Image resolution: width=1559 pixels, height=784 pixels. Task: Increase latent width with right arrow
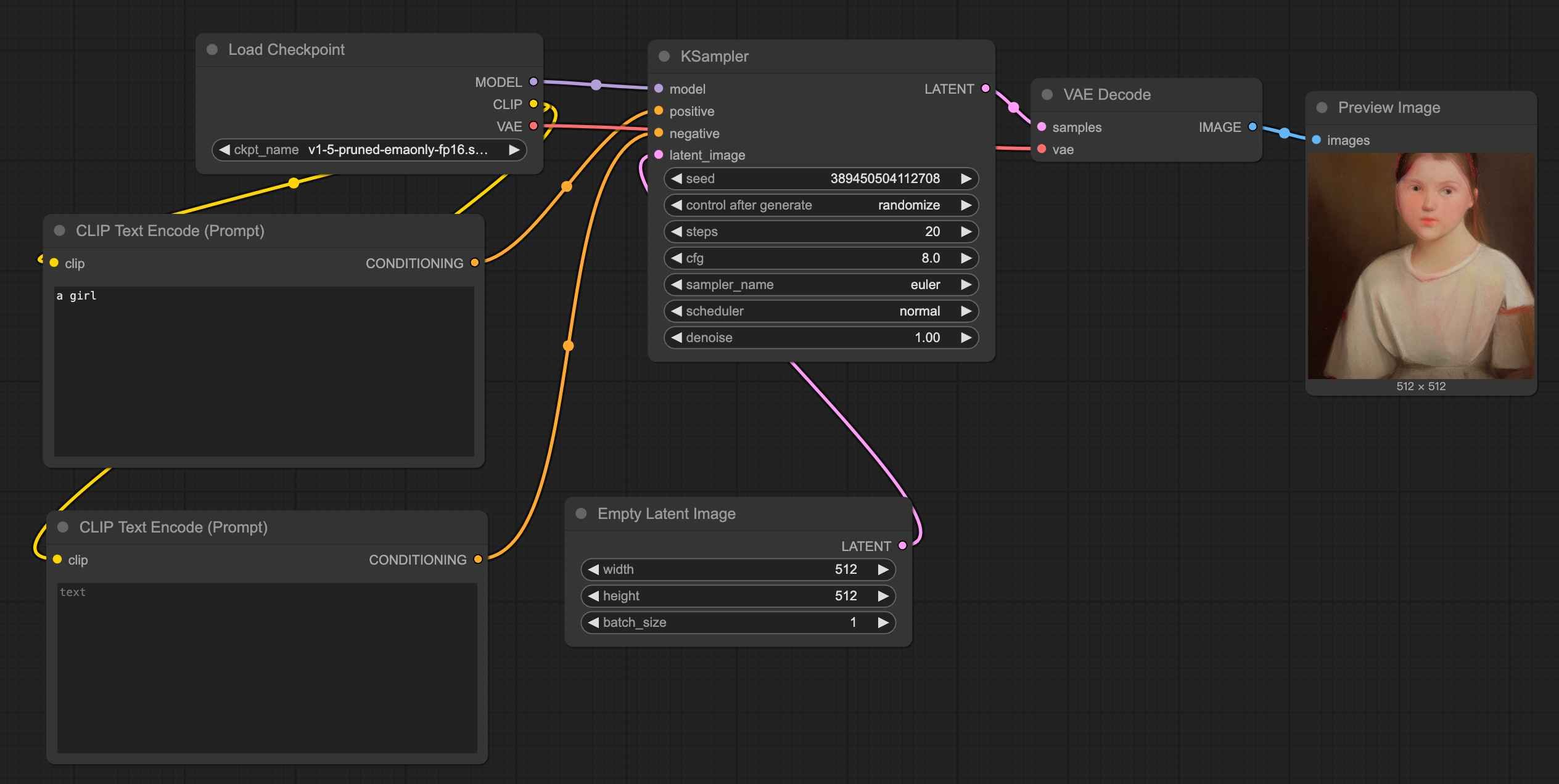point(883,570)
